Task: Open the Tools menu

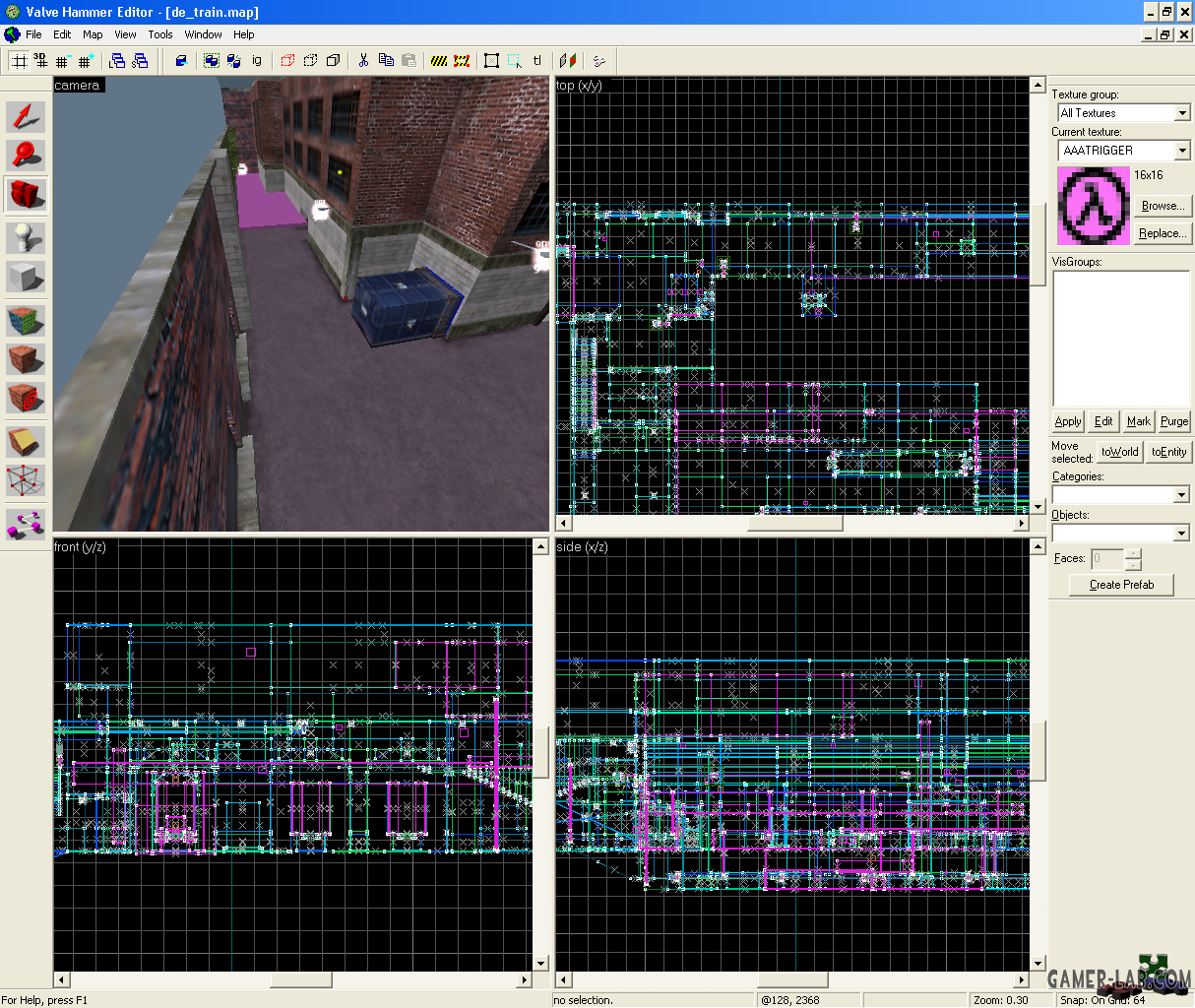Action: tap(160, 34)
